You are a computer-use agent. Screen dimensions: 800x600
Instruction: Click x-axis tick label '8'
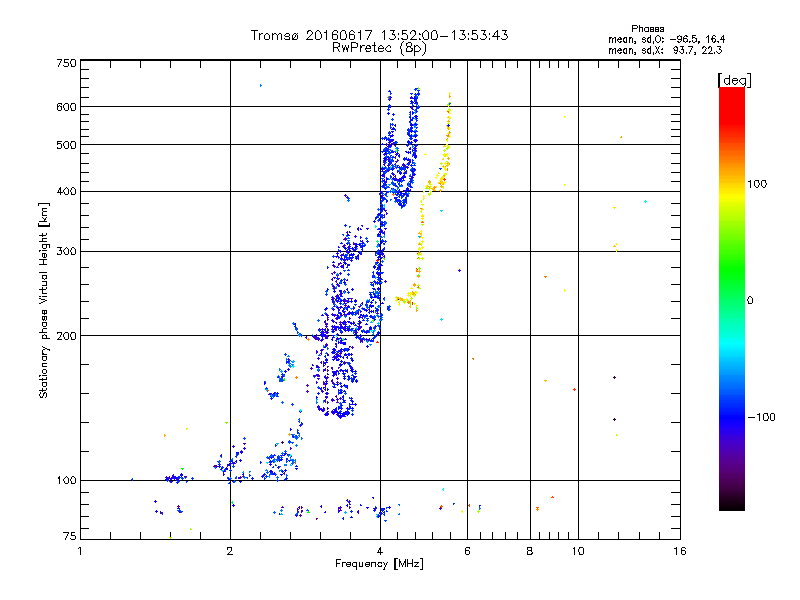[x=530, y=551]
